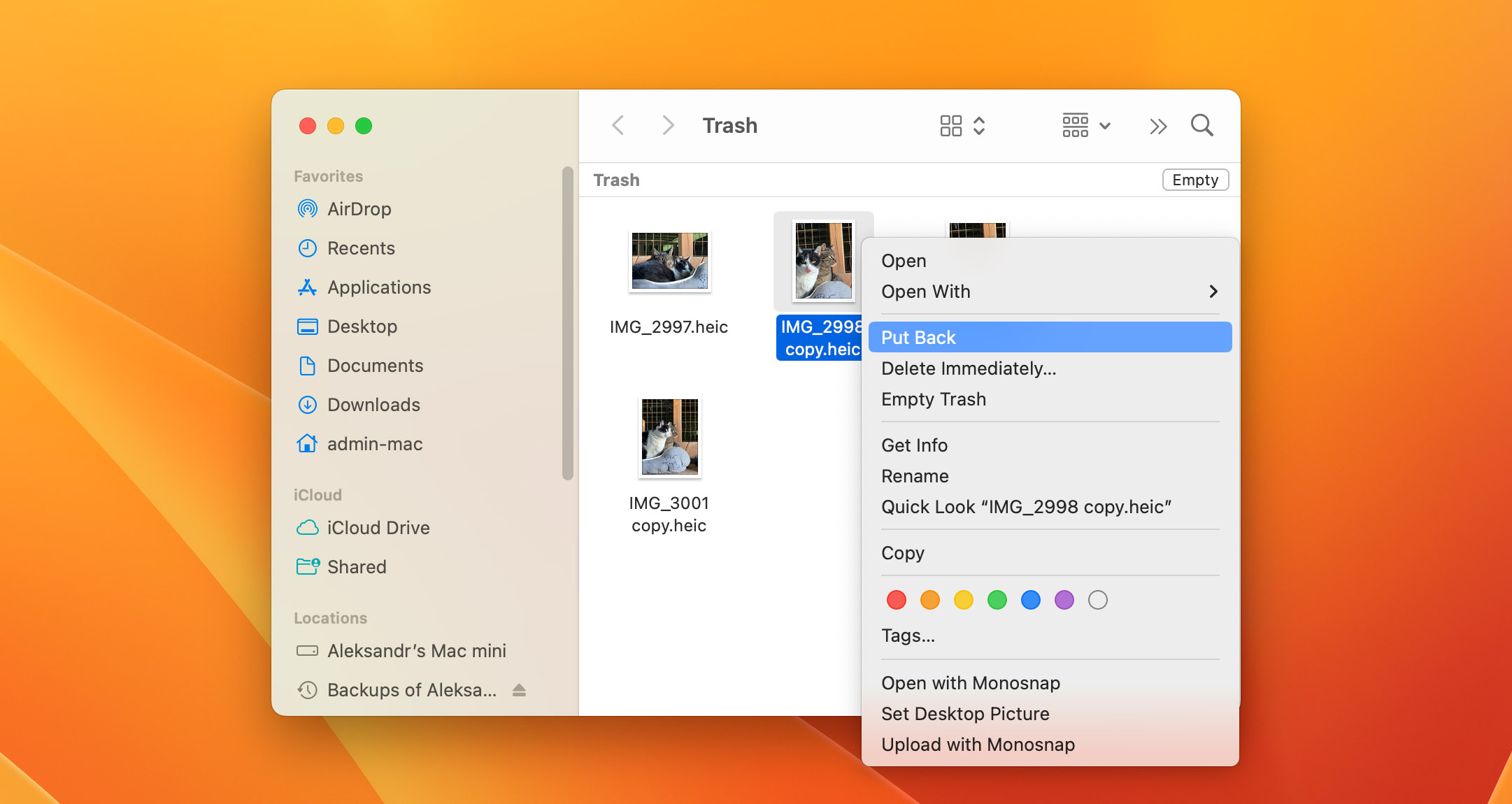Select Delete Immediately from context menu
This screenshot has width=1512, height=804.
pos(967,368)
